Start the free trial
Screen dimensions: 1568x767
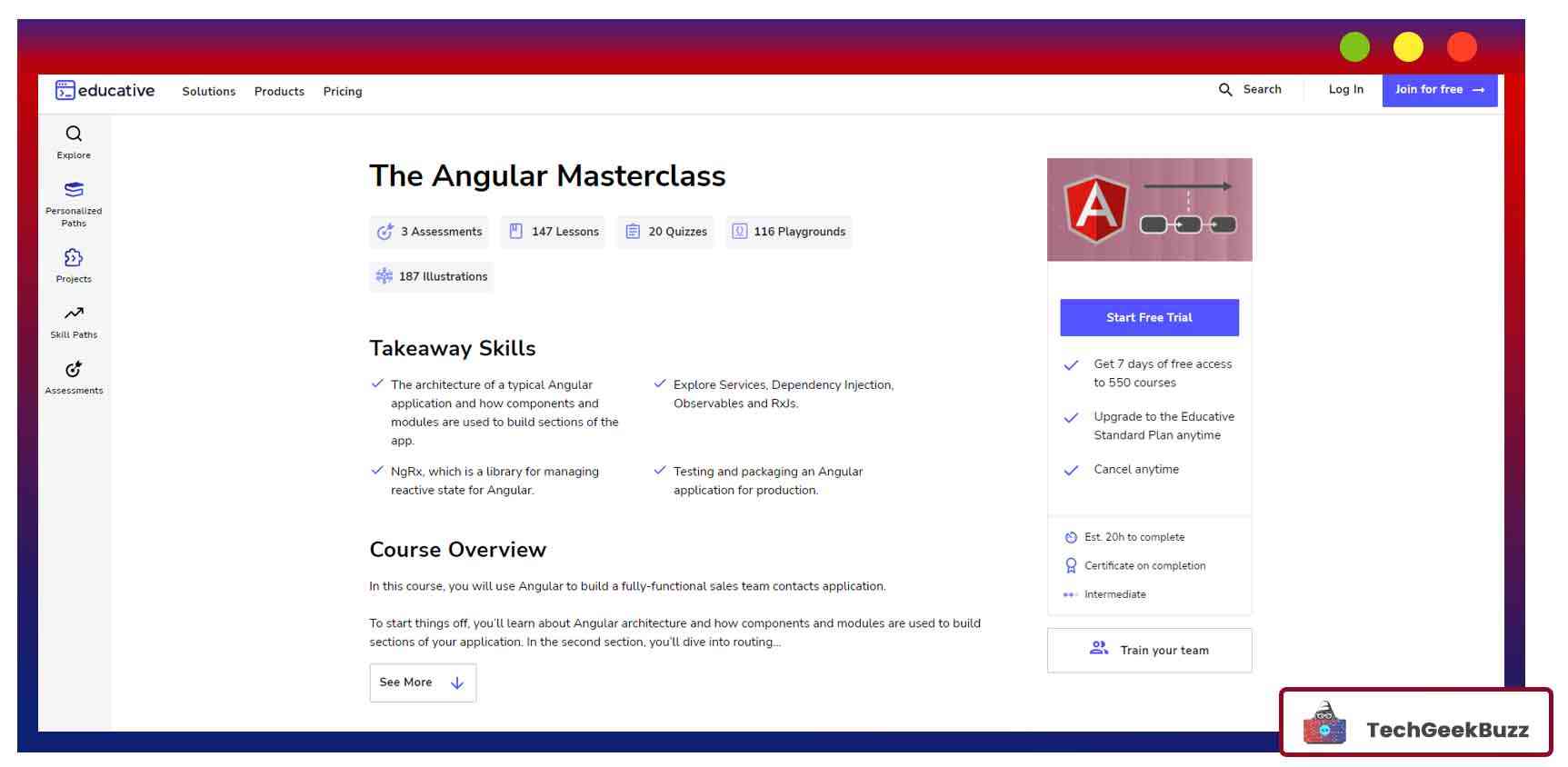(1149, 318)
